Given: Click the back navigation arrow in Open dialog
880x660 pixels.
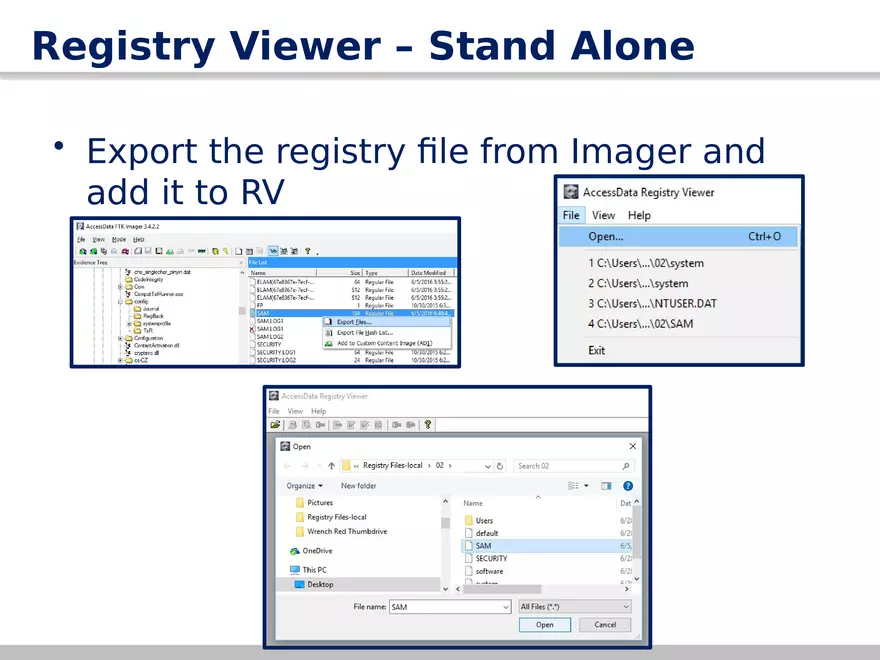Looking at the screenshot, I should pyautogui.click(x=287, y=465).
